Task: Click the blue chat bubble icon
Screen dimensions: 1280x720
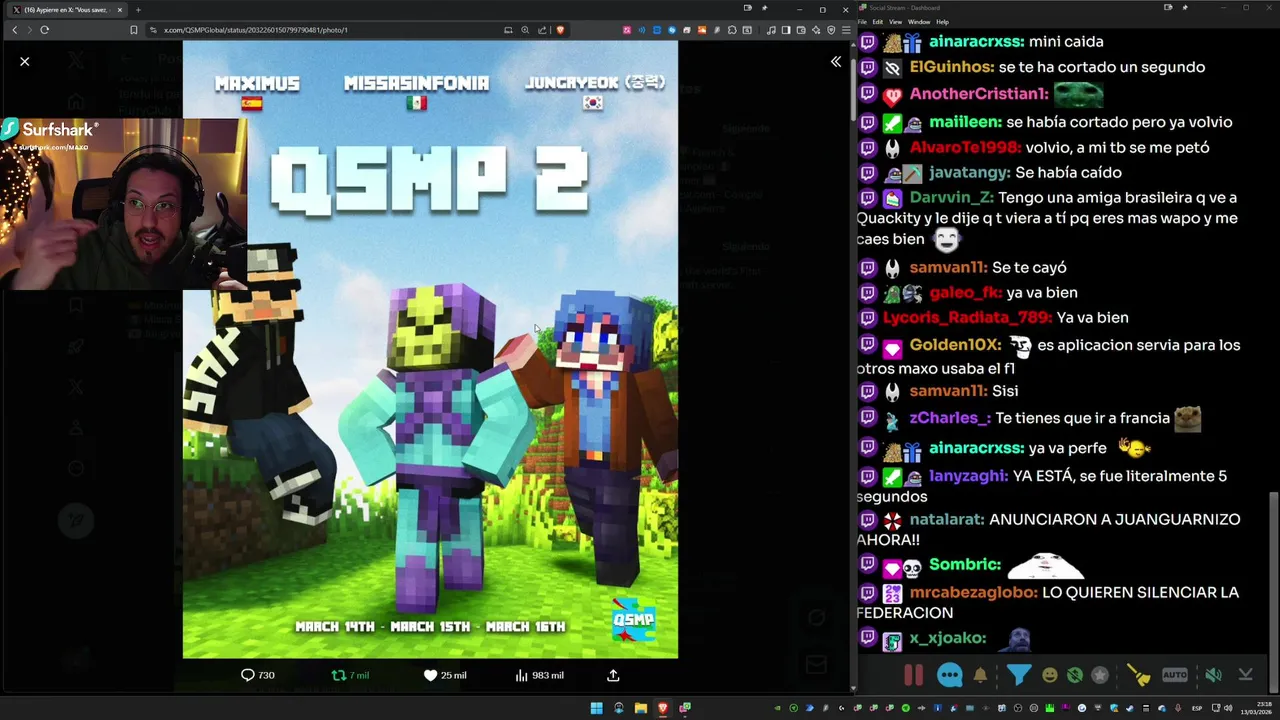Action: point(949,675)
